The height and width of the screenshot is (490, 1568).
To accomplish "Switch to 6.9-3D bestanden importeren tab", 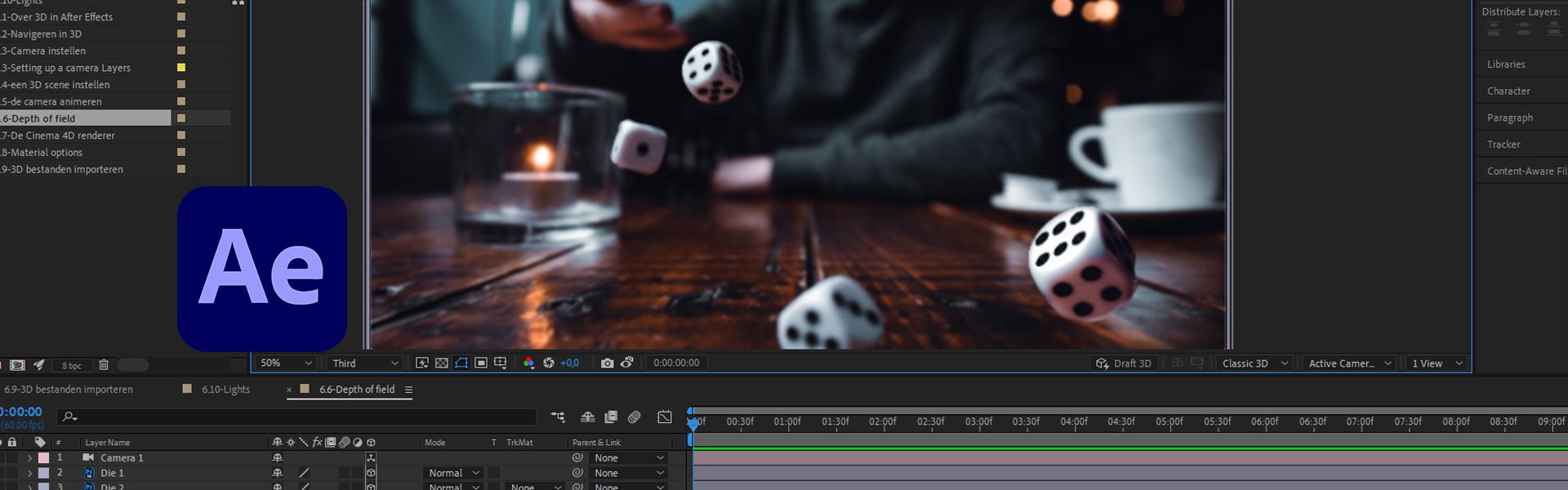I will tap(69, 390).
